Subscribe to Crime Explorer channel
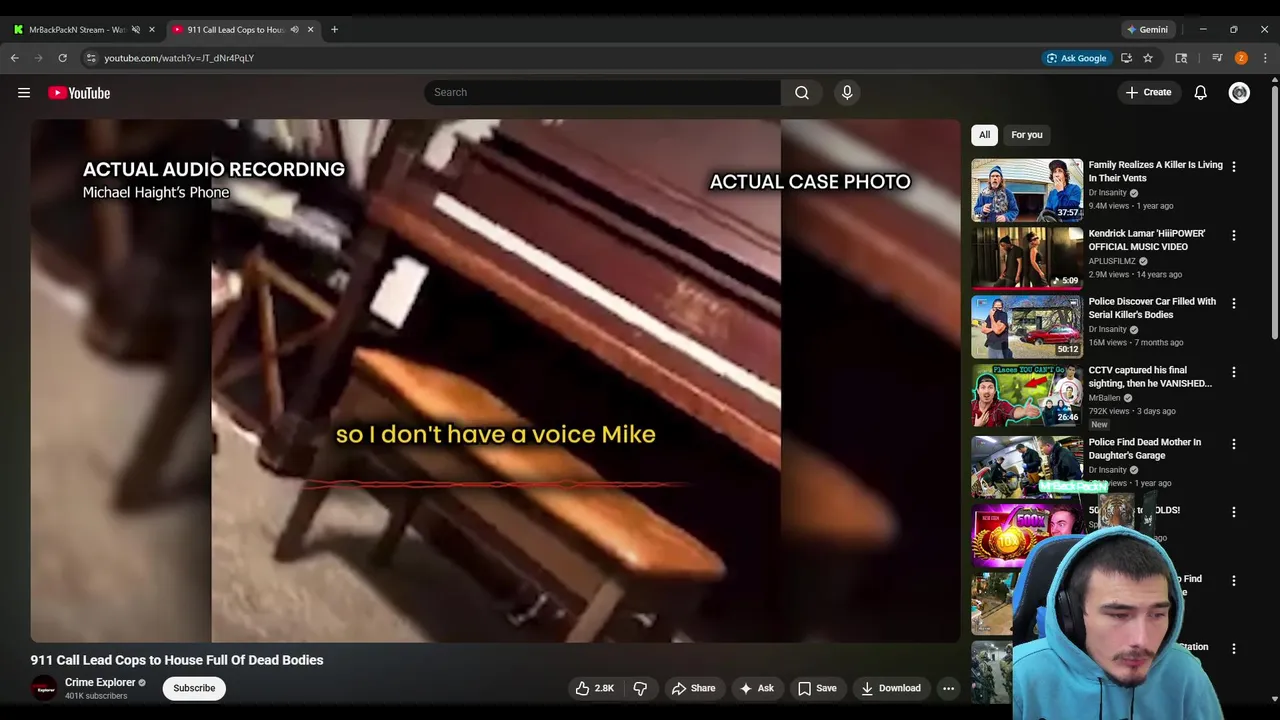 click(194, 688)
